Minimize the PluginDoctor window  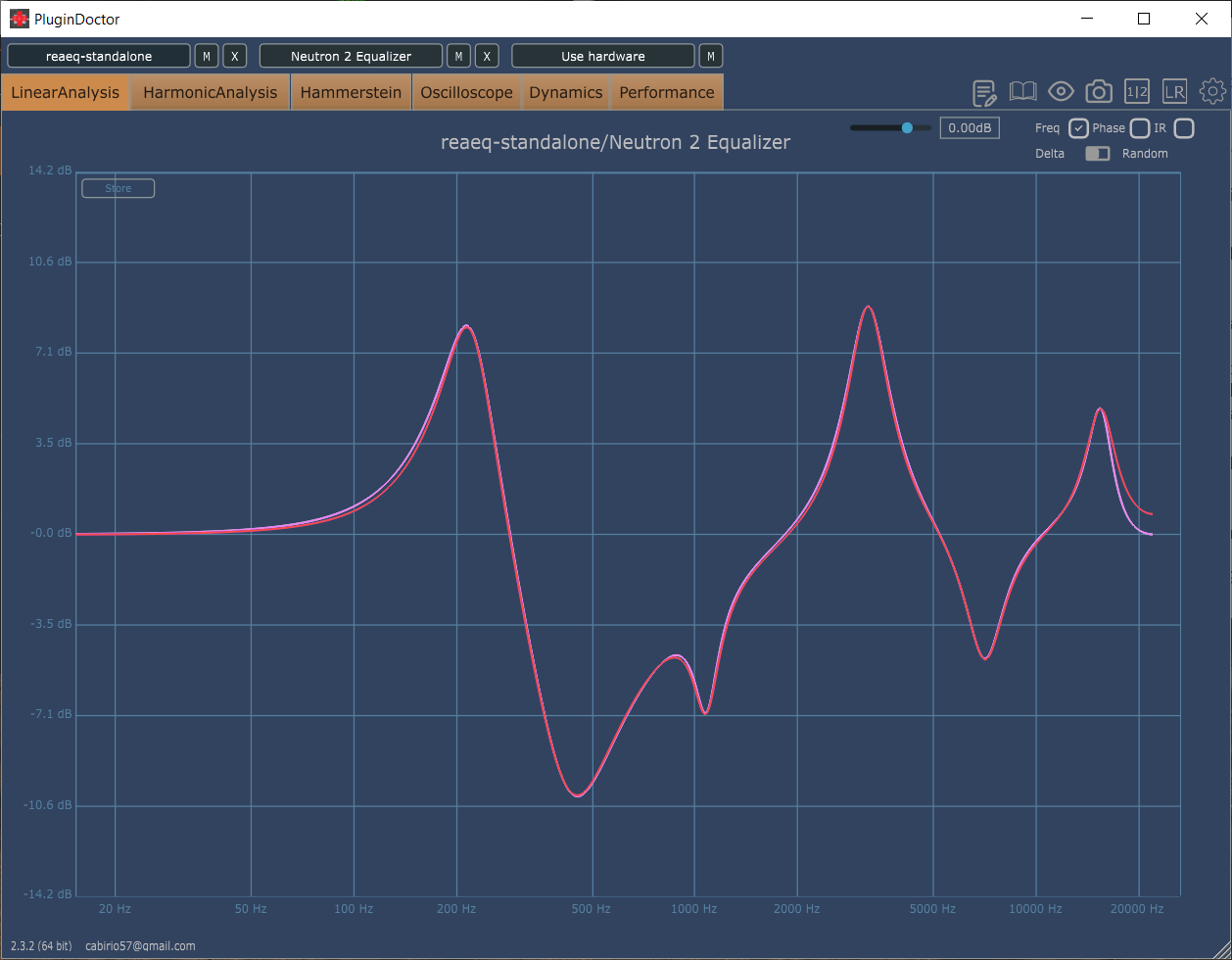[1087, 19]
